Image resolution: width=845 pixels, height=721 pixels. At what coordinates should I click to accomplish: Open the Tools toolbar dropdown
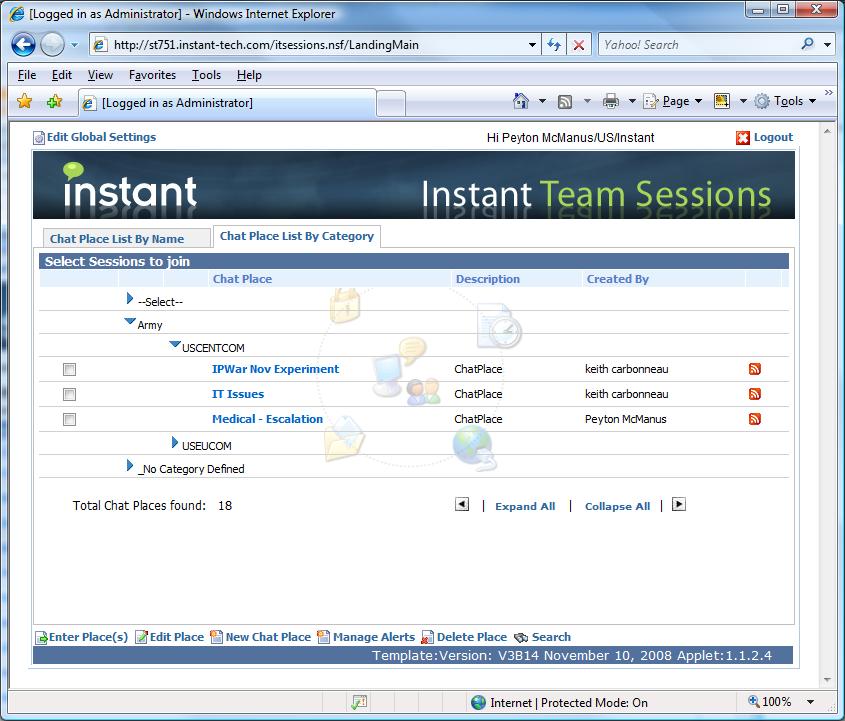click(785, 101)
